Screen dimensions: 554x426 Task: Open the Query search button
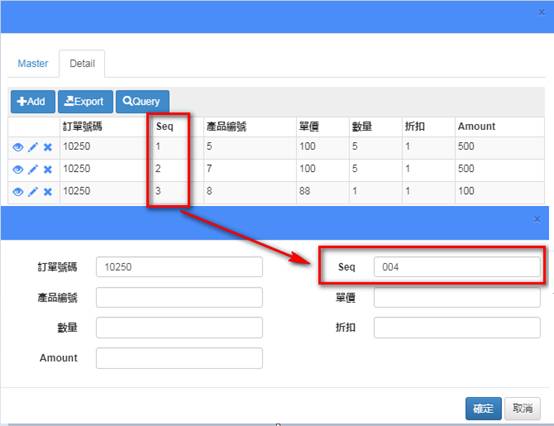[142, 101]
